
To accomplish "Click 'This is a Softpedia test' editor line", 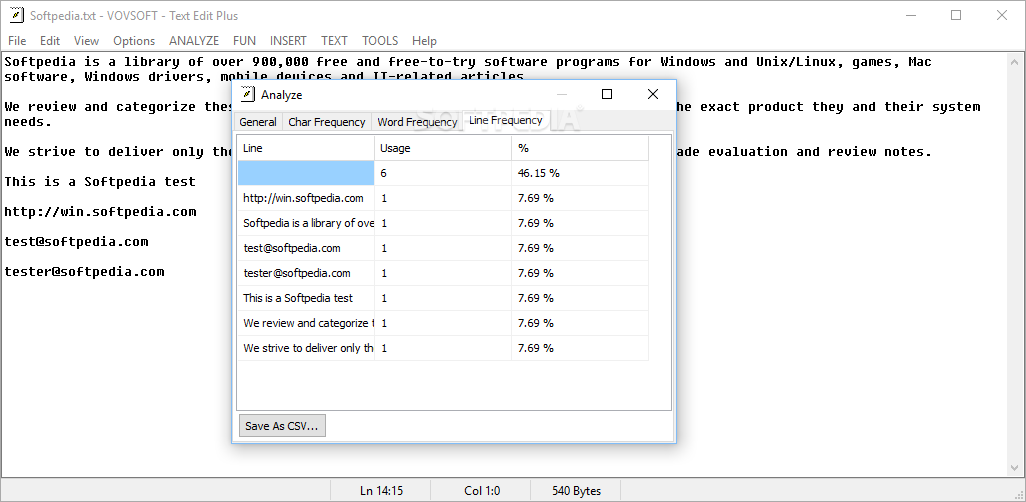I will click(100, 181).
